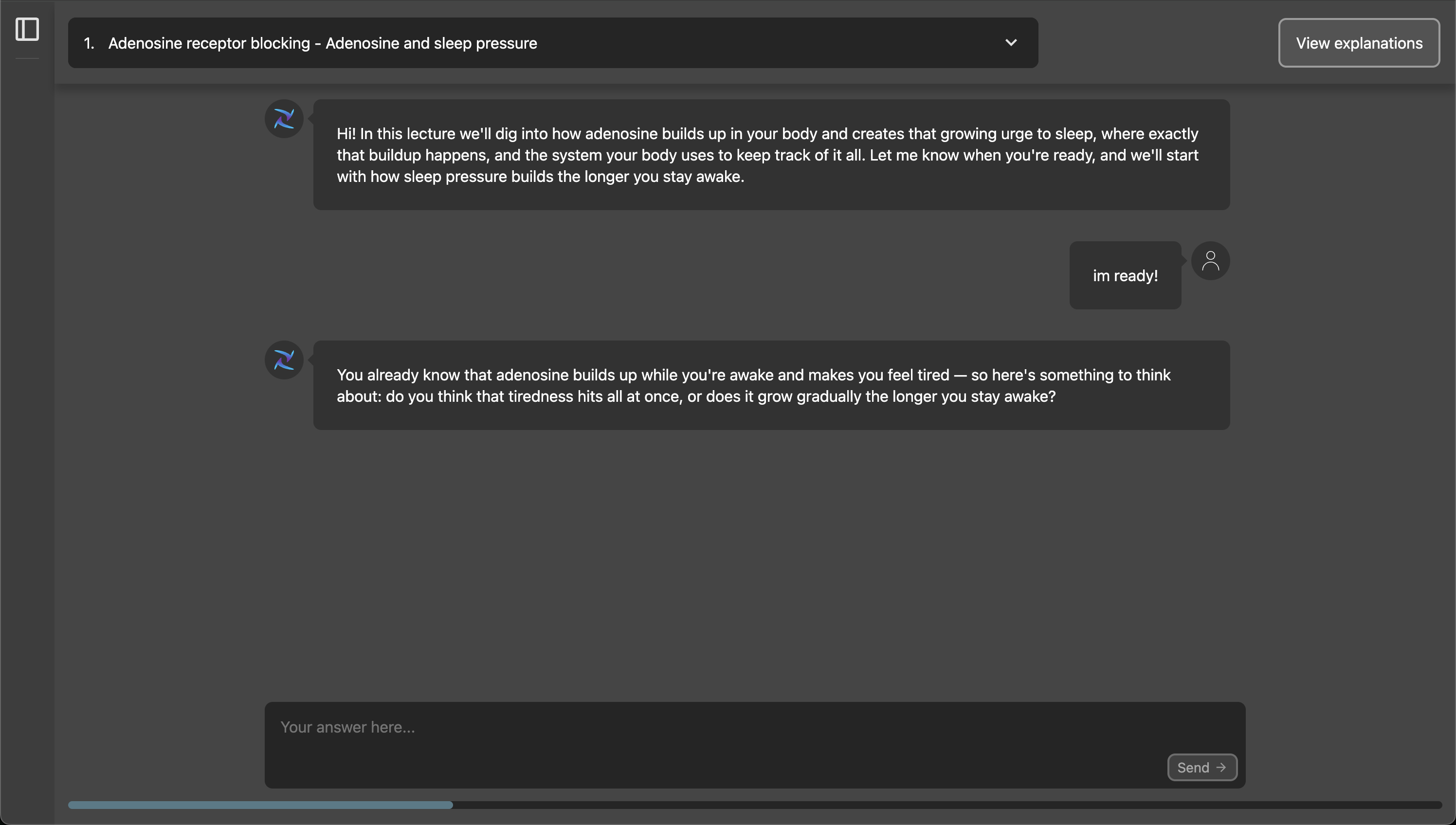Send the answer with the Send button

click(1201, 767)
